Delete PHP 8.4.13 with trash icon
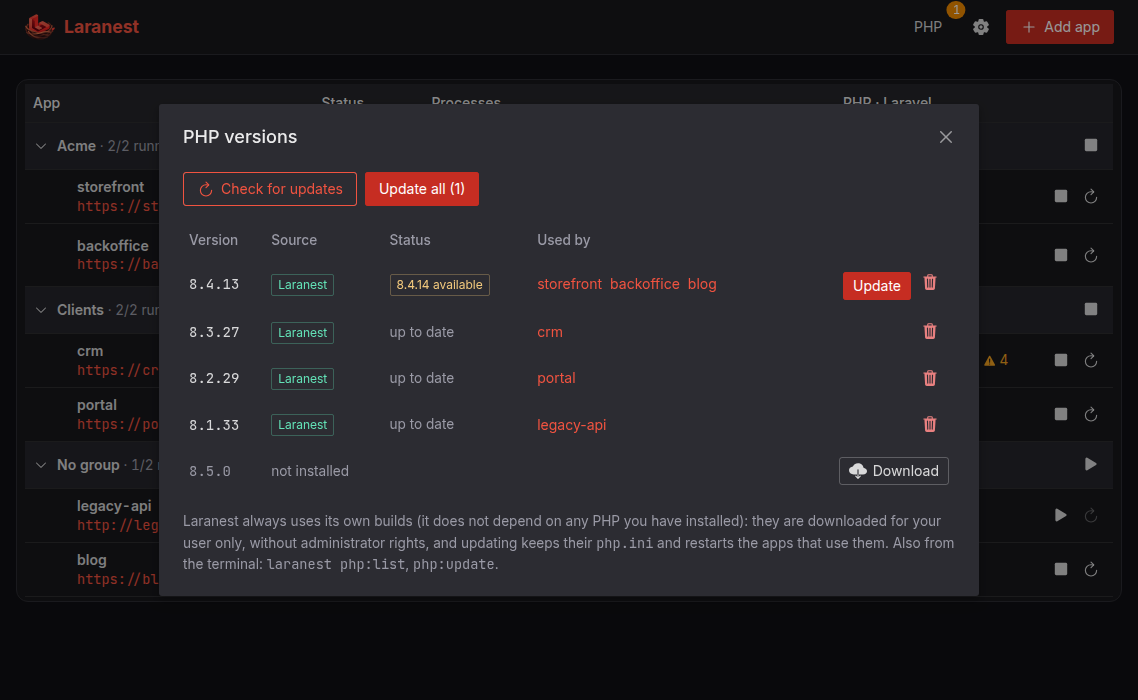Screen dimensions: 1138x700 click(x=930, y=282)
